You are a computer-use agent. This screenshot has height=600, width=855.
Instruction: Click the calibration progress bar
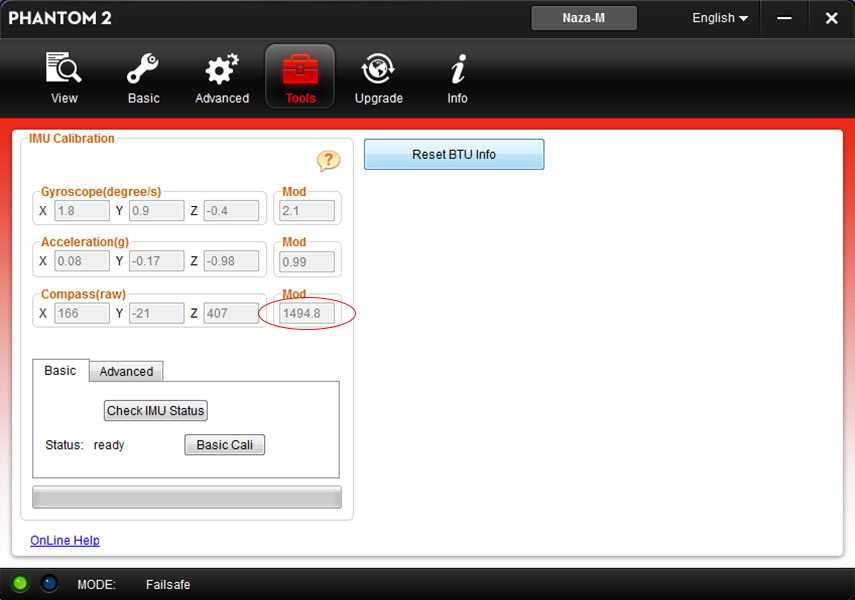(187, 497)
